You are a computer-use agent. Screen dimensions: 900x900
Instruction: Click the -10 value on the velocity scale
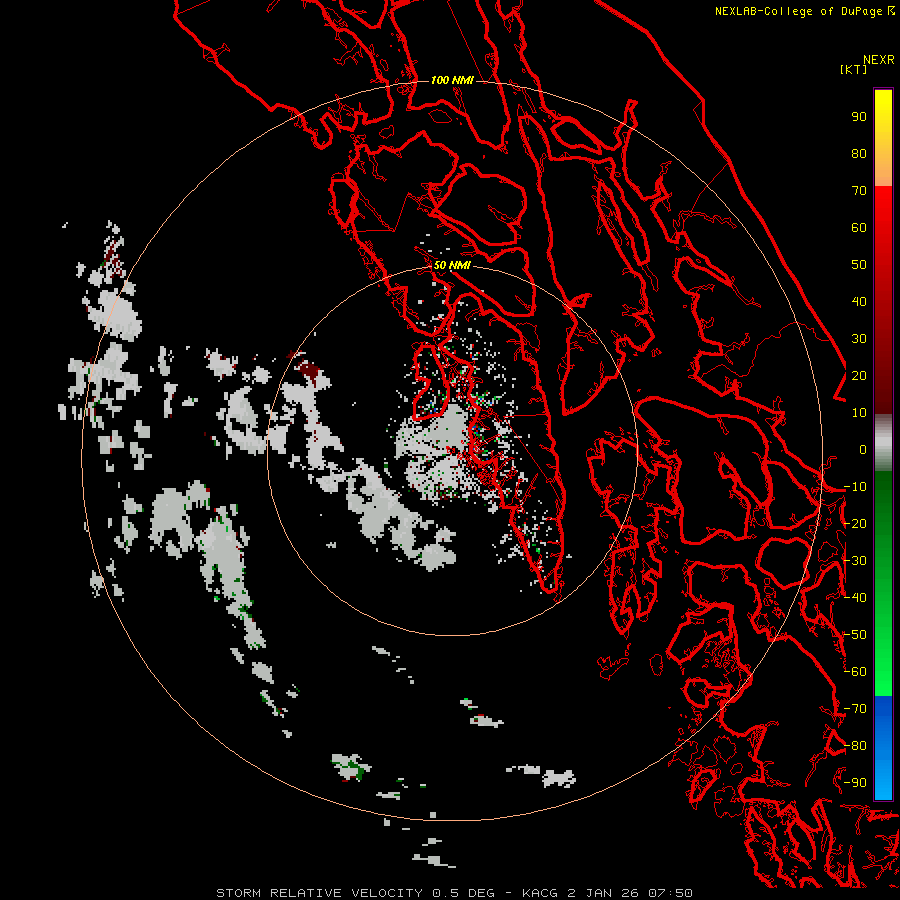(855, 487)
